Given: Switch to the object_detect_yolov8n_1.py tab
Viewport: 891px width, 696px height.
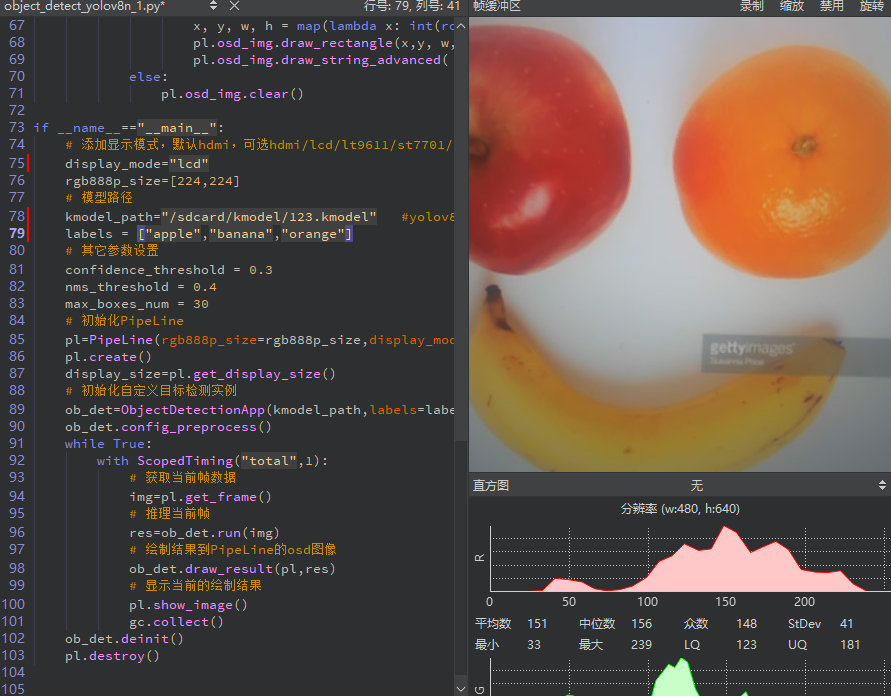Looking at the screenshot, I should 84,6.
